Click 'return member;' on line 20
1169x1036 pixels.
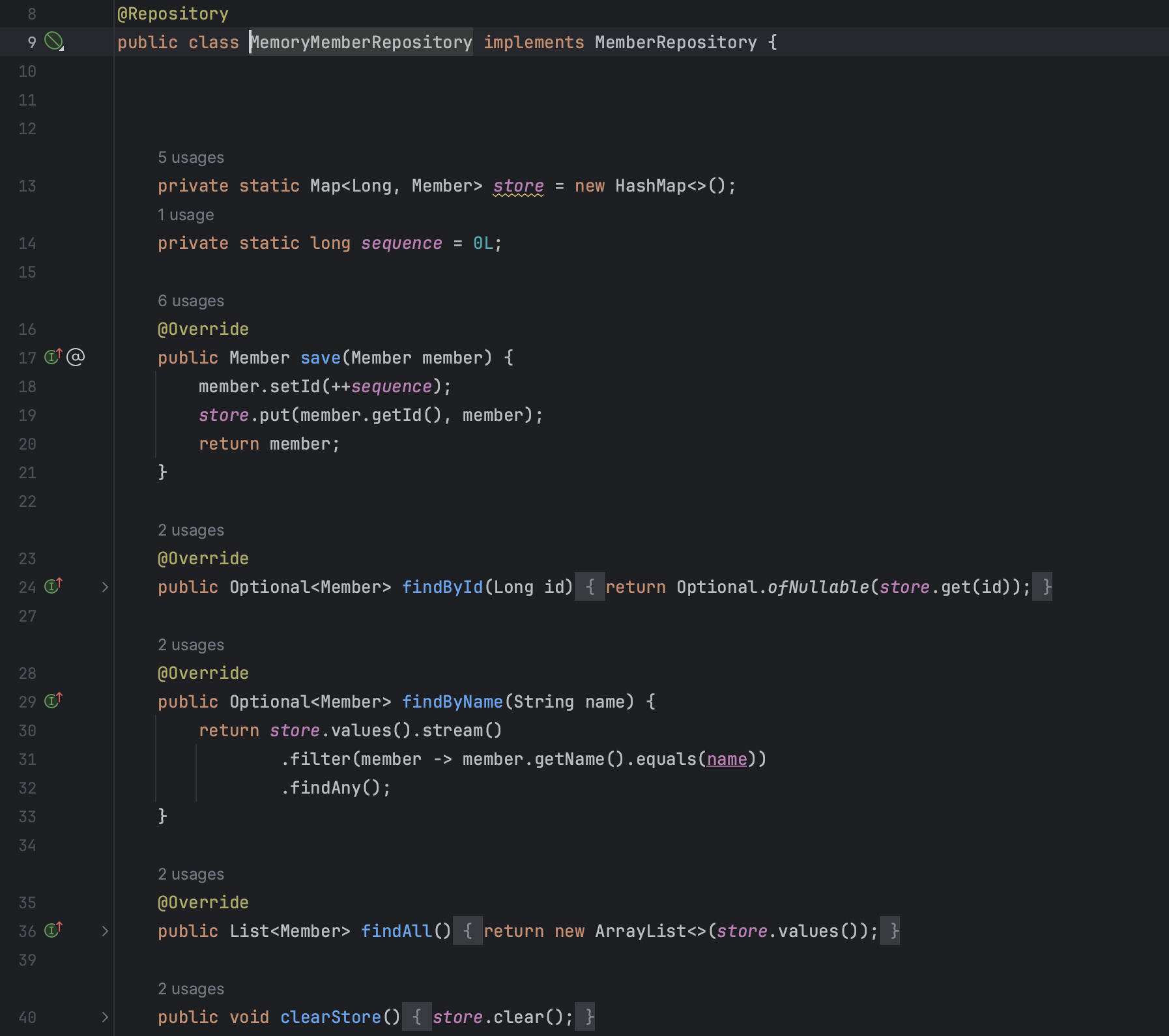(269, 444)
